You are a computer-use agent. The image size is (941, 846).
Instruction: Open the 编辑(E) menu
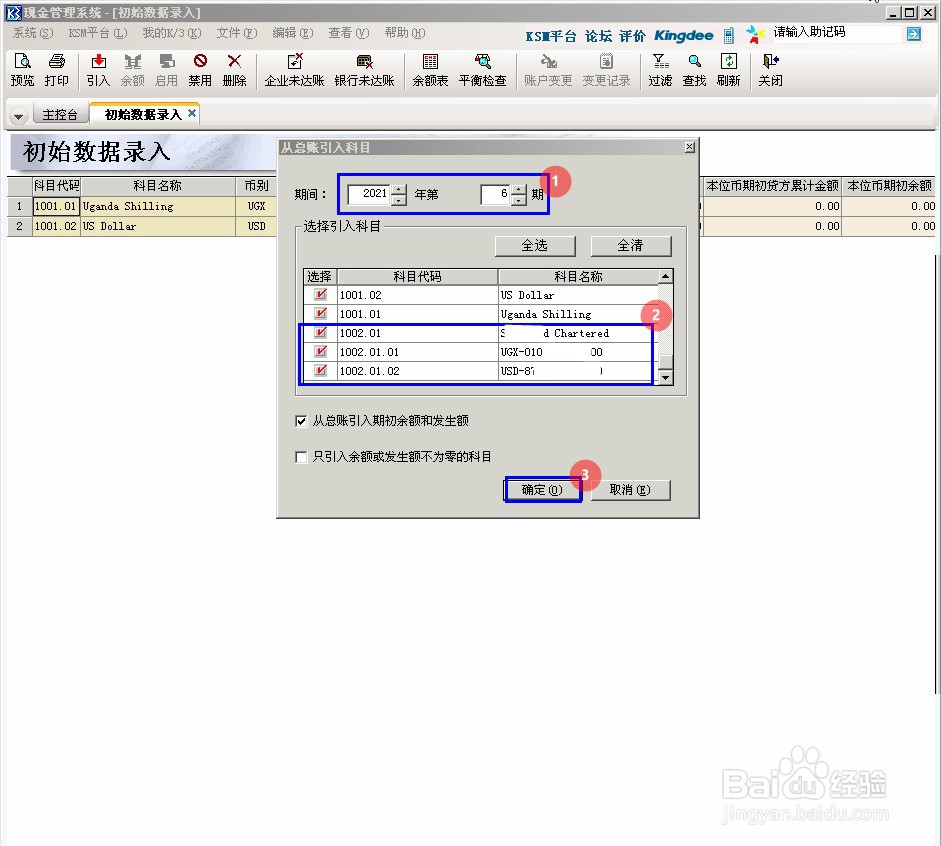point(293,33)
